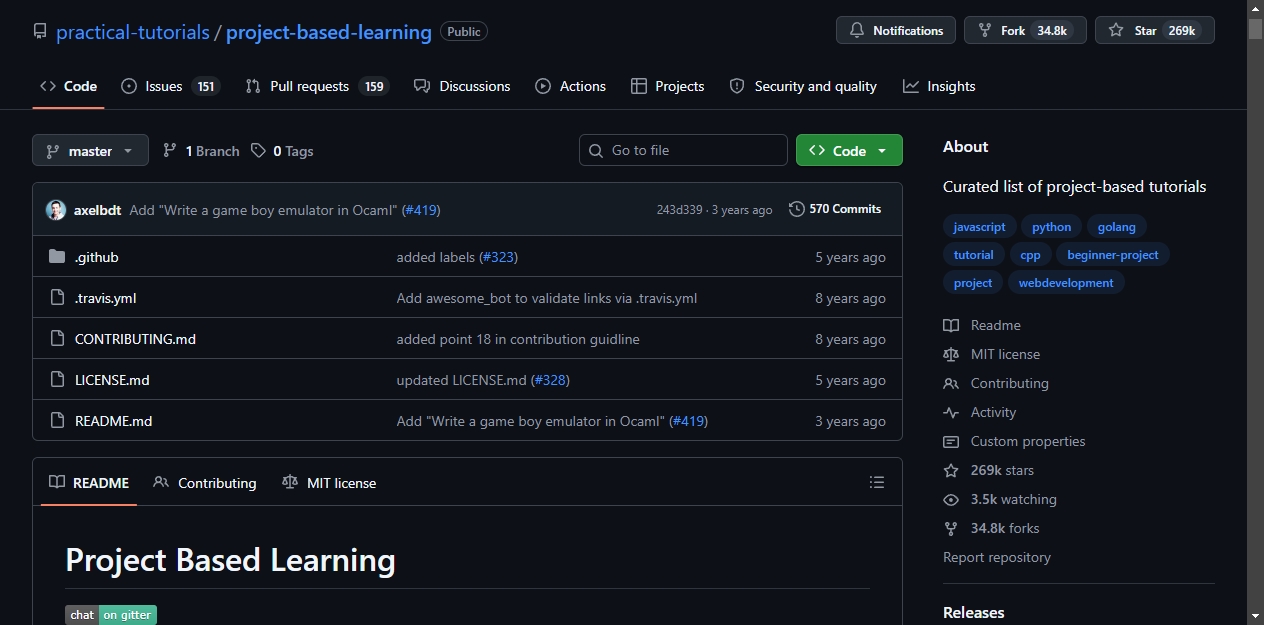Open the practical-tutorials owner link
This screenshot has width=1264, height=625.
(133, 32)
